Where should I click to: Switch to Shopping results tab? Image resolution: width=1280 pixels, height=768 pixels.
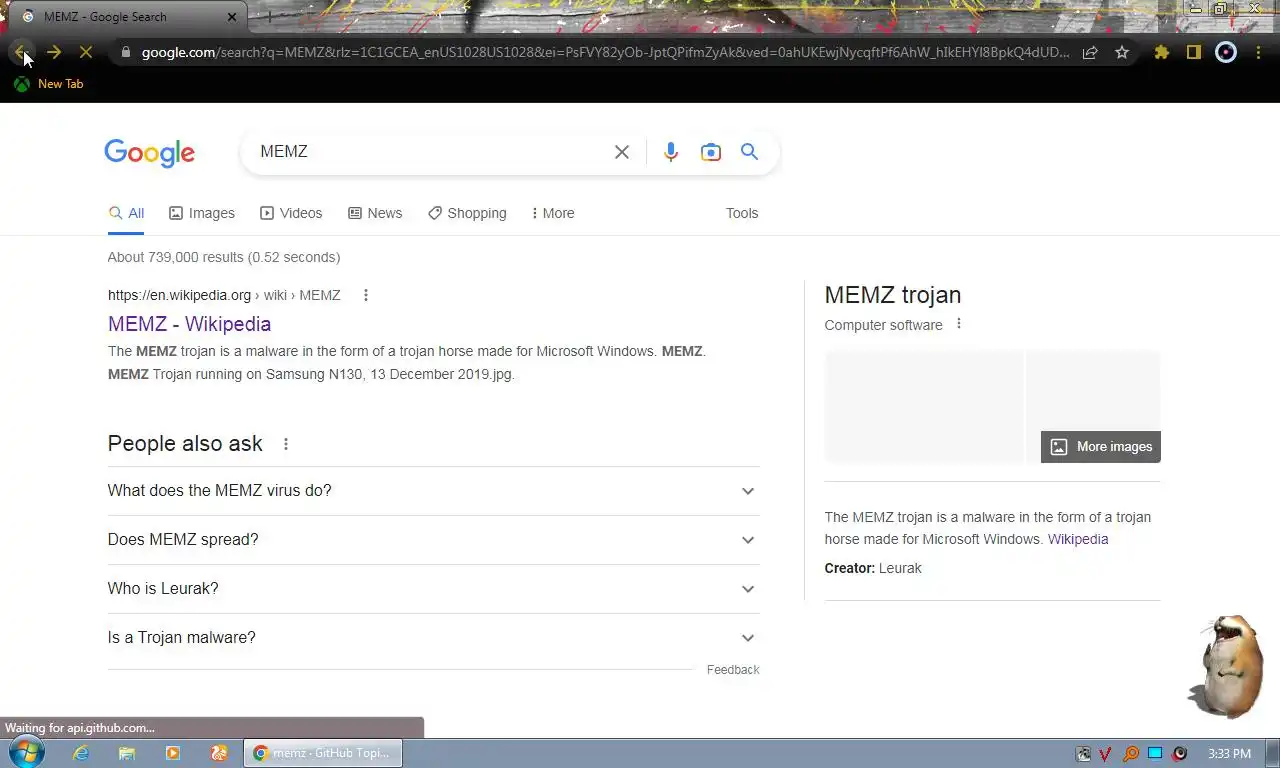[x=467, y=213]
